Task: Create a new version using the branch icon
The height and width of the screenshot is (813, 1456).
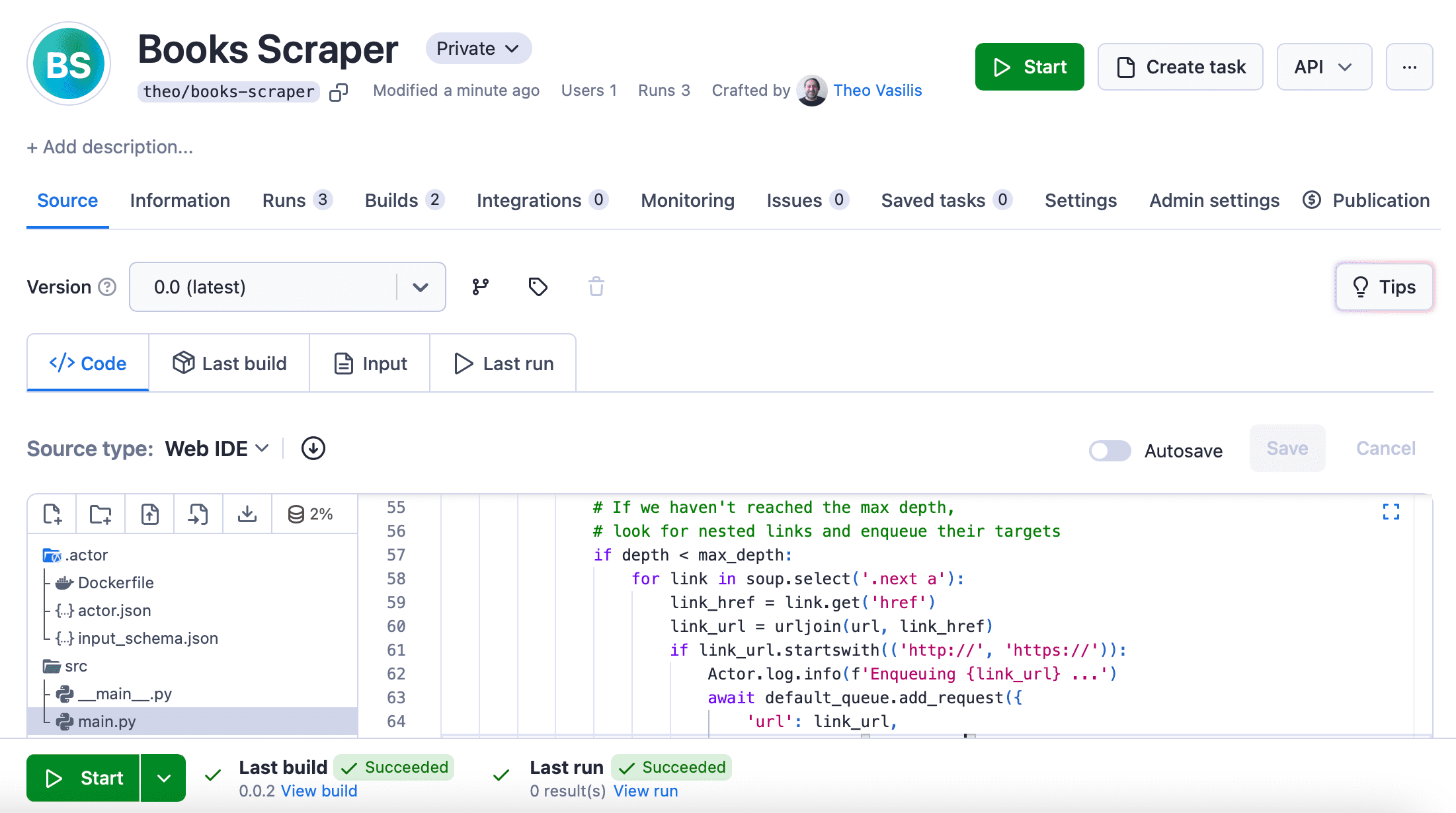Action: click(x=480, y=287)
